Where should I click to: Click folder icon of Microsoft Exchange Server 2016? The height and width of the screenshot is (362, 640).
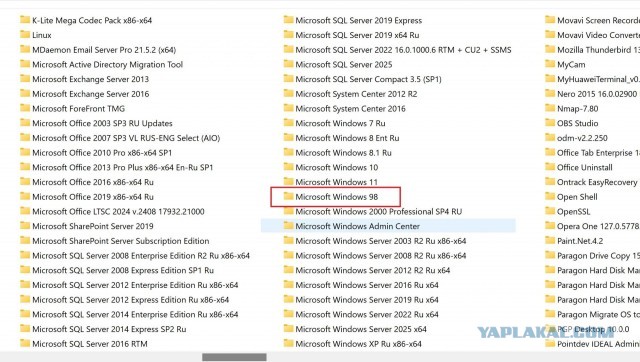pos(25,93)
